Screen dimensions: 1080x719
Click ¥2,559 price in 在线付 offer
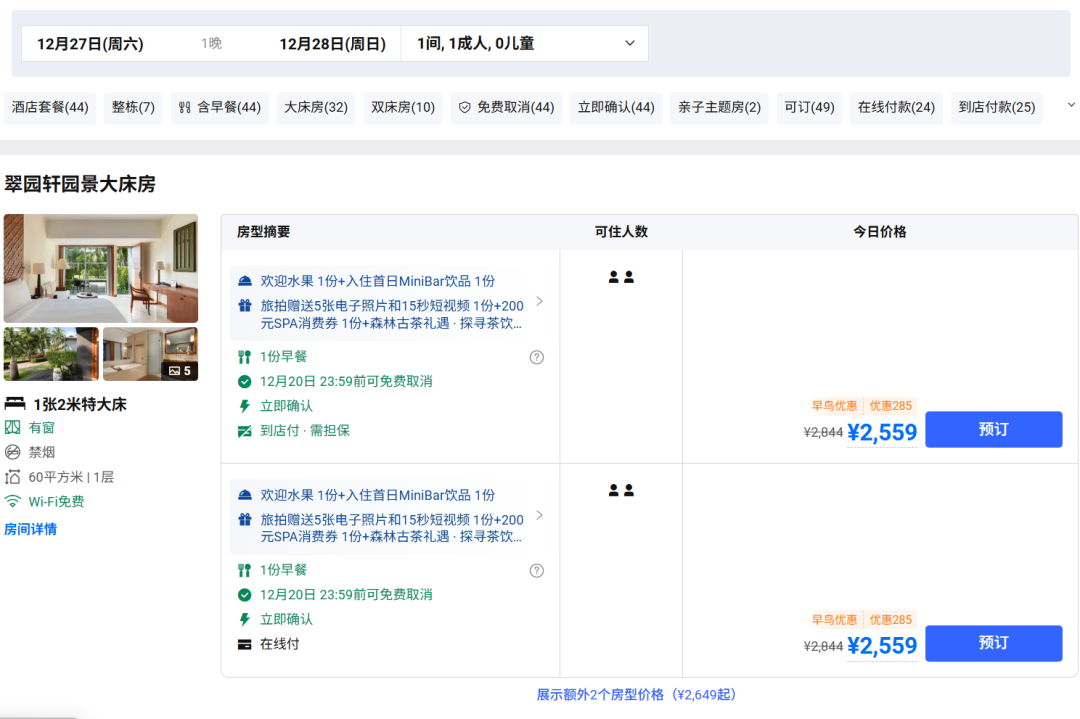point(882,646)
